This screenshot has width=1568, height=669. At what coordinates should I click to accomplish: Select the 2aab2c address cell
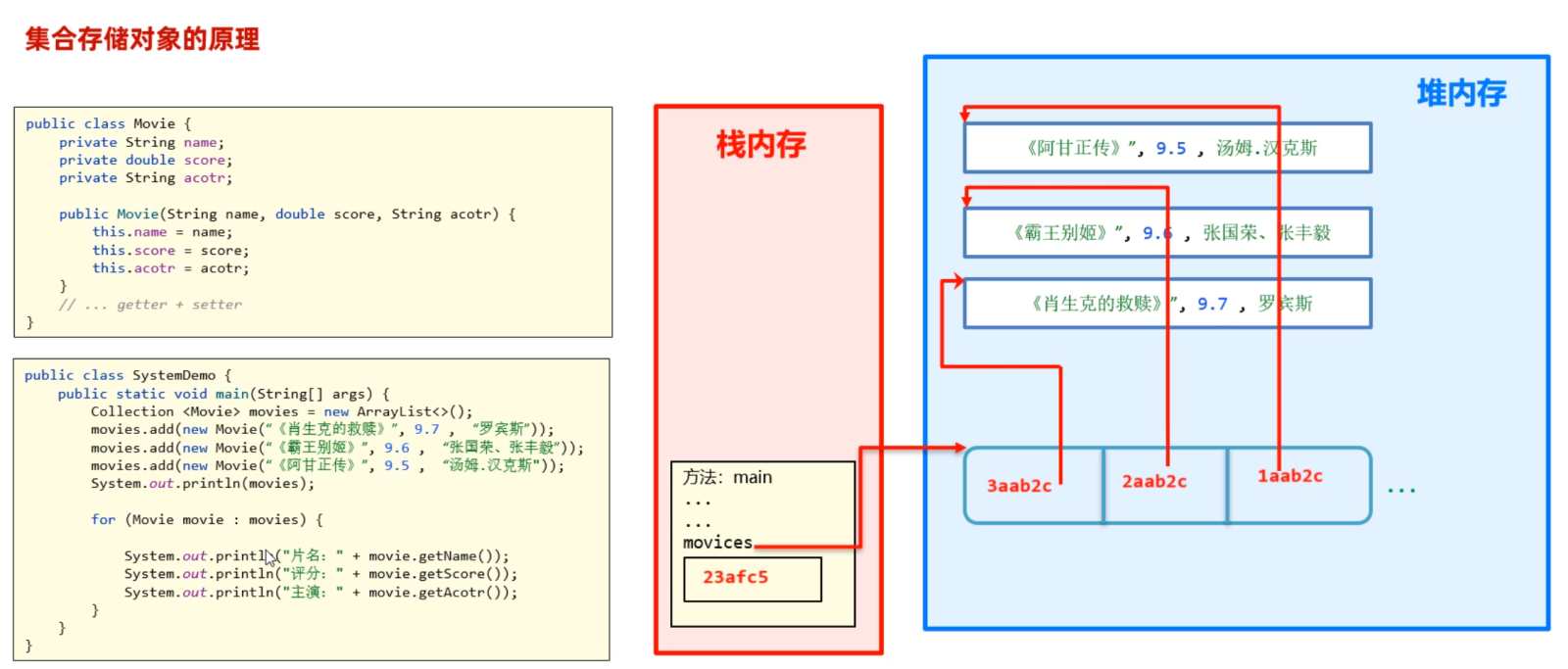1165,486
